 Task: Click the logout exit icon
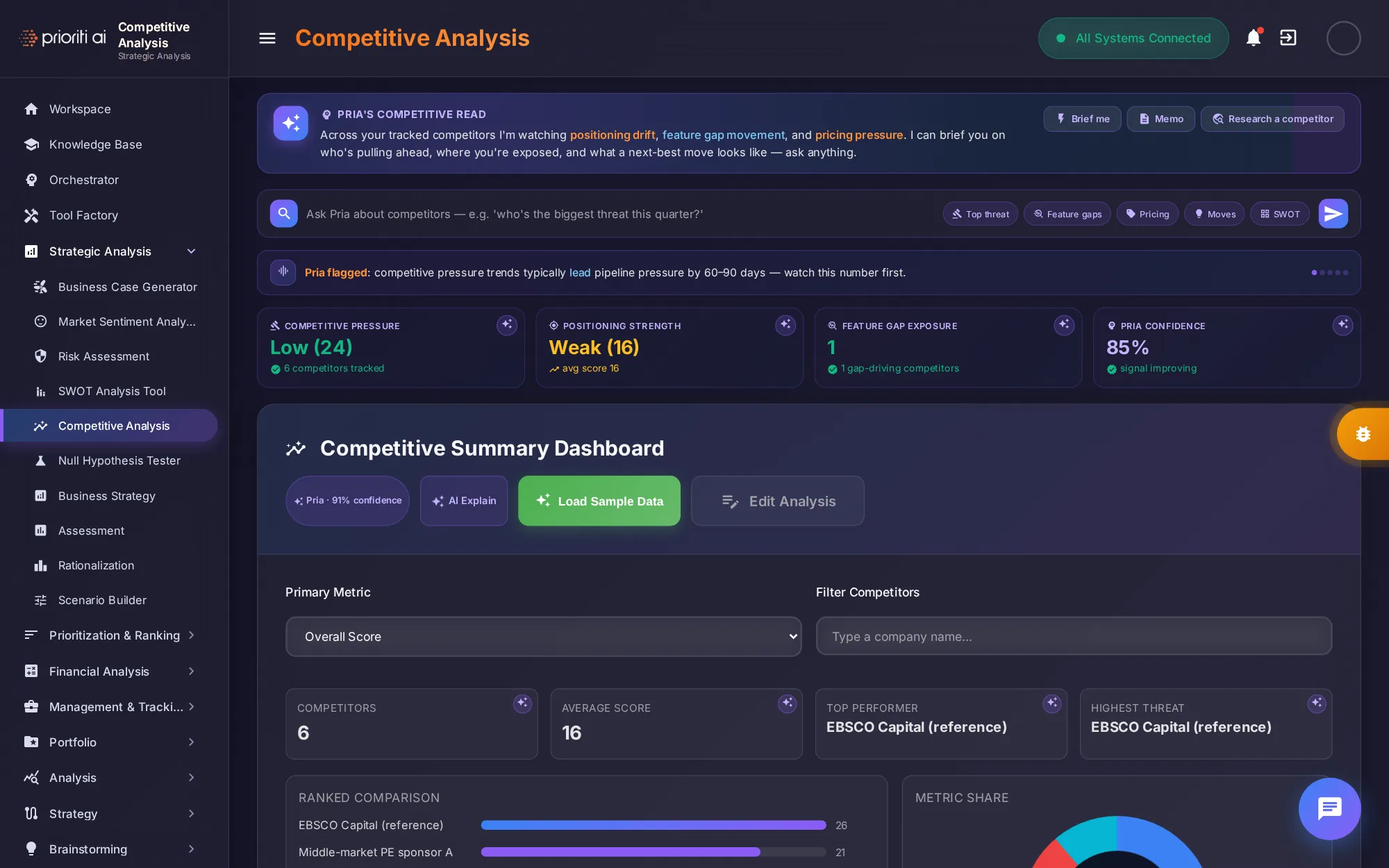pos(1288,37)
